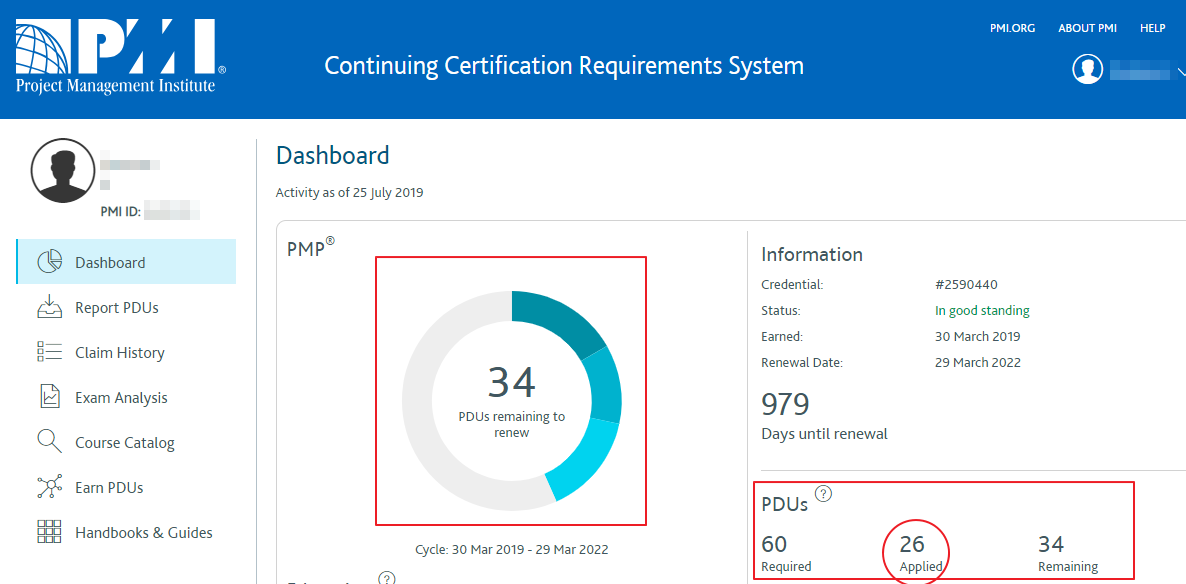
Task: Expand the user account dropdown arrow
Action: point(1180,71)
